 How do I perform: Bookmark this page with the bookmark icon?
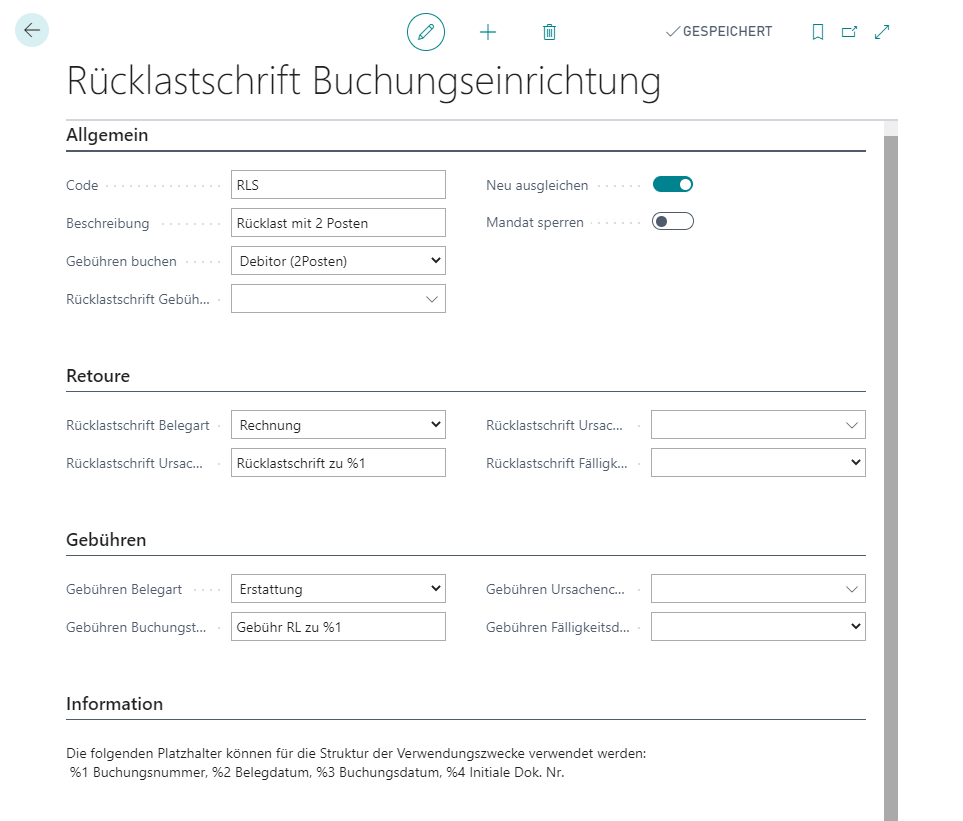click(818, 31)
